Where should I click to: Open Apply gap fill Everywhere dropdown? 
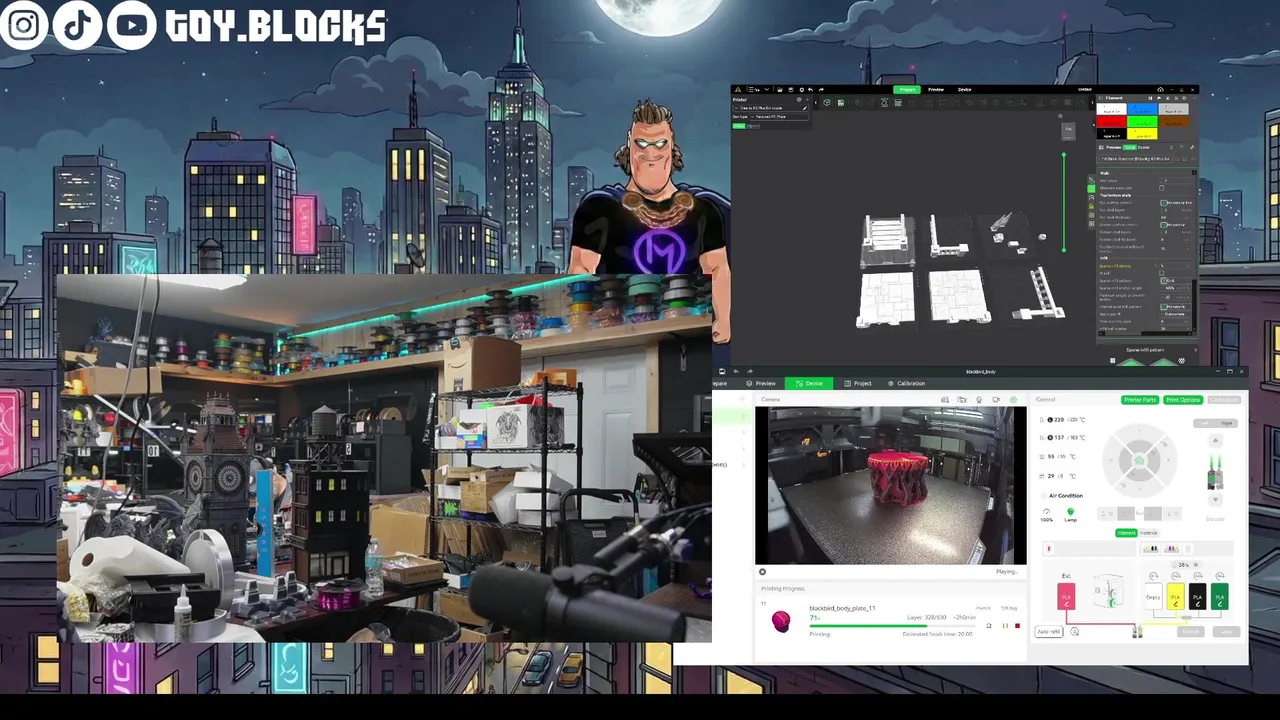point(1177,314)
